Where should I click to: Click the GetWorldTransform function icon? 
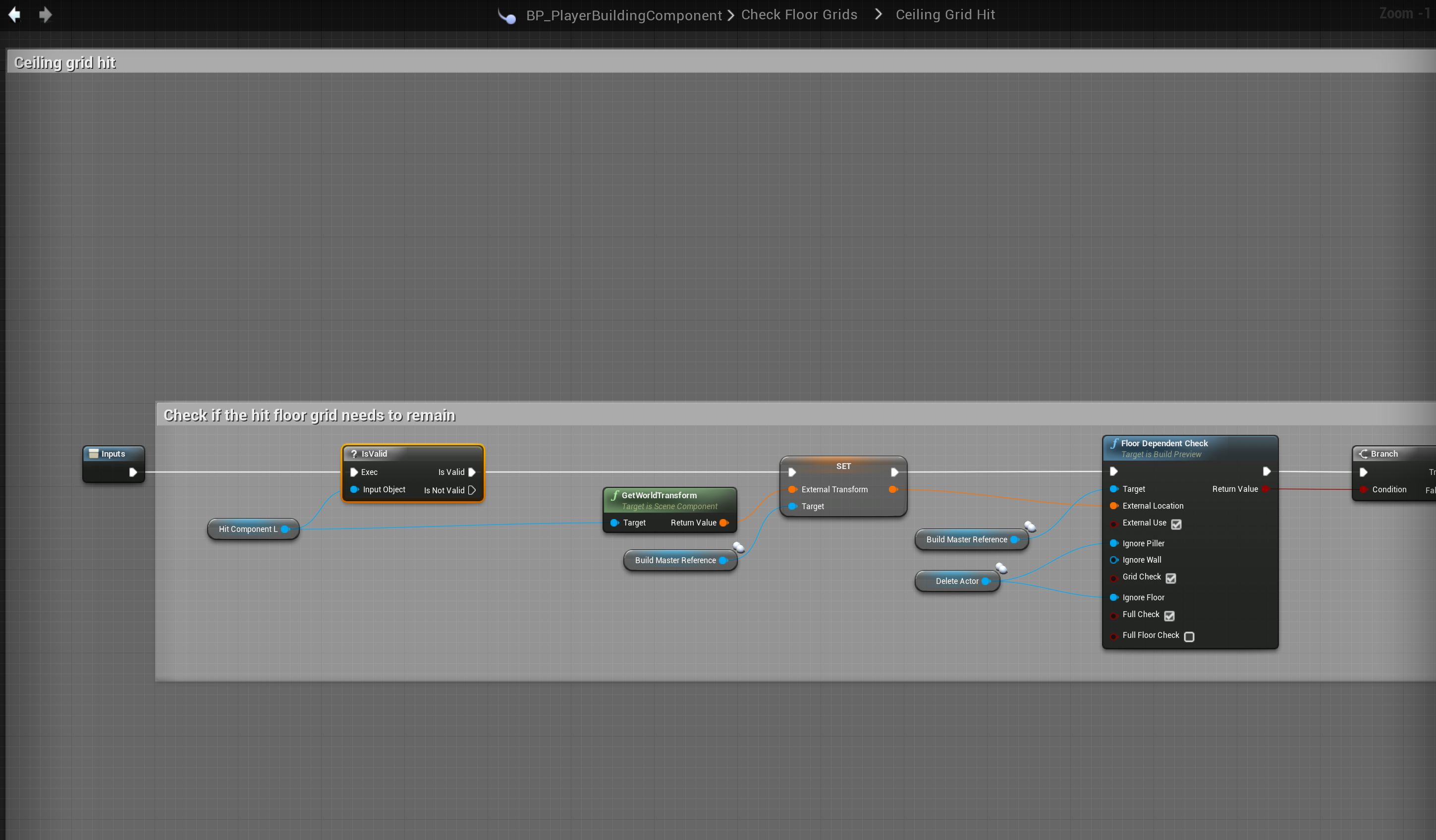tap(615, 495)
